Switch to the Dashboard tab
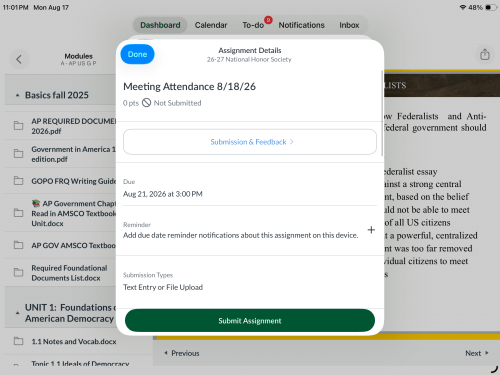 click(160, 25)
